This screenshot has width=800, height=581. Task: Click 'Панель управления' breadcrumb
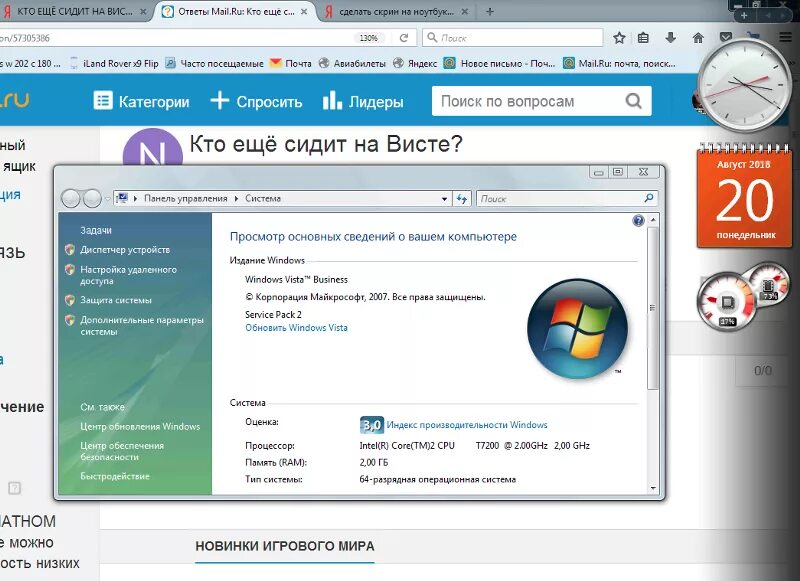[x=185, y=198]
